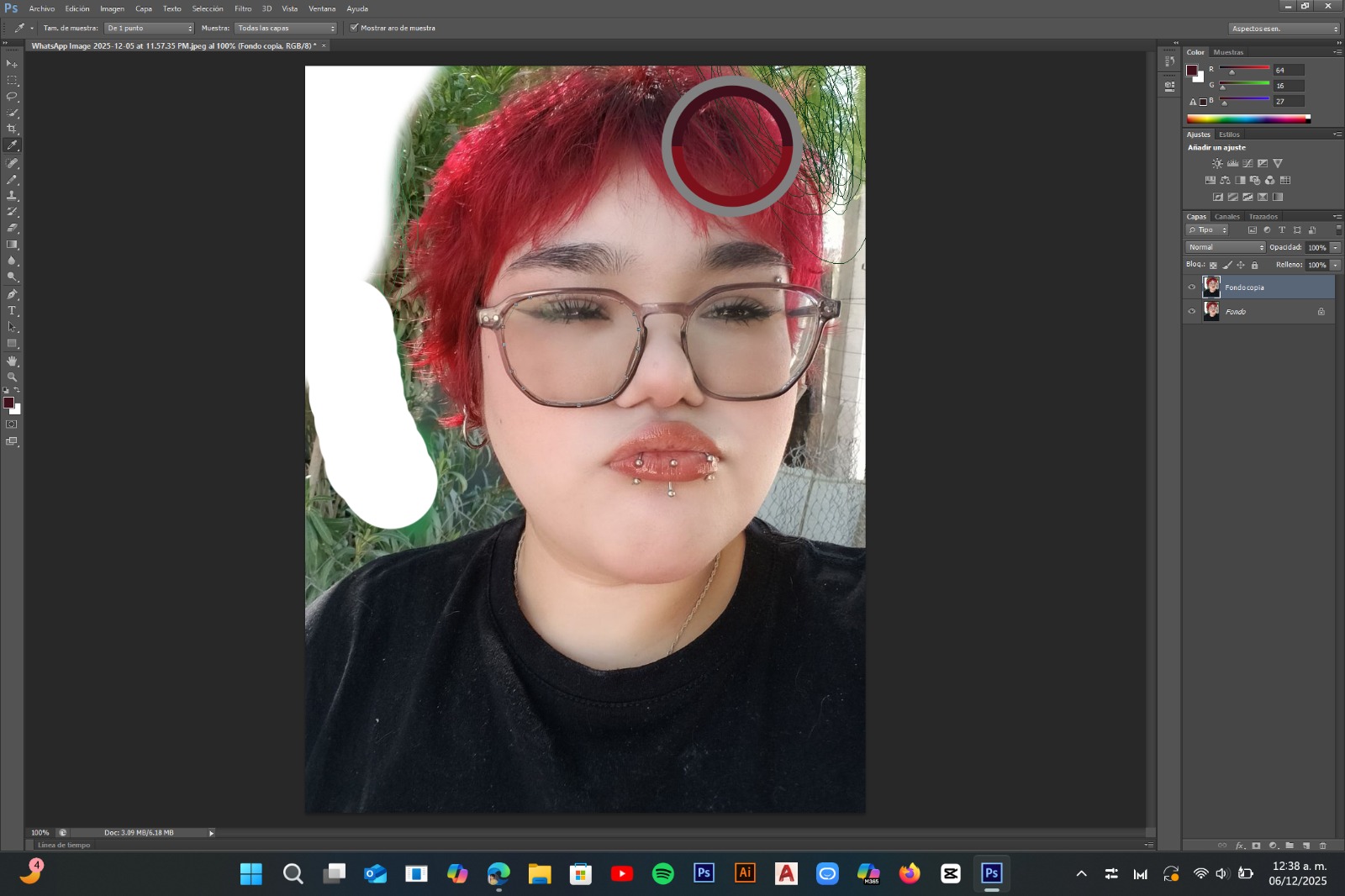This screenshot has width=1345, height=896.
Task: Select the Spot Healing Brush tool
Action: coord(12,163)
